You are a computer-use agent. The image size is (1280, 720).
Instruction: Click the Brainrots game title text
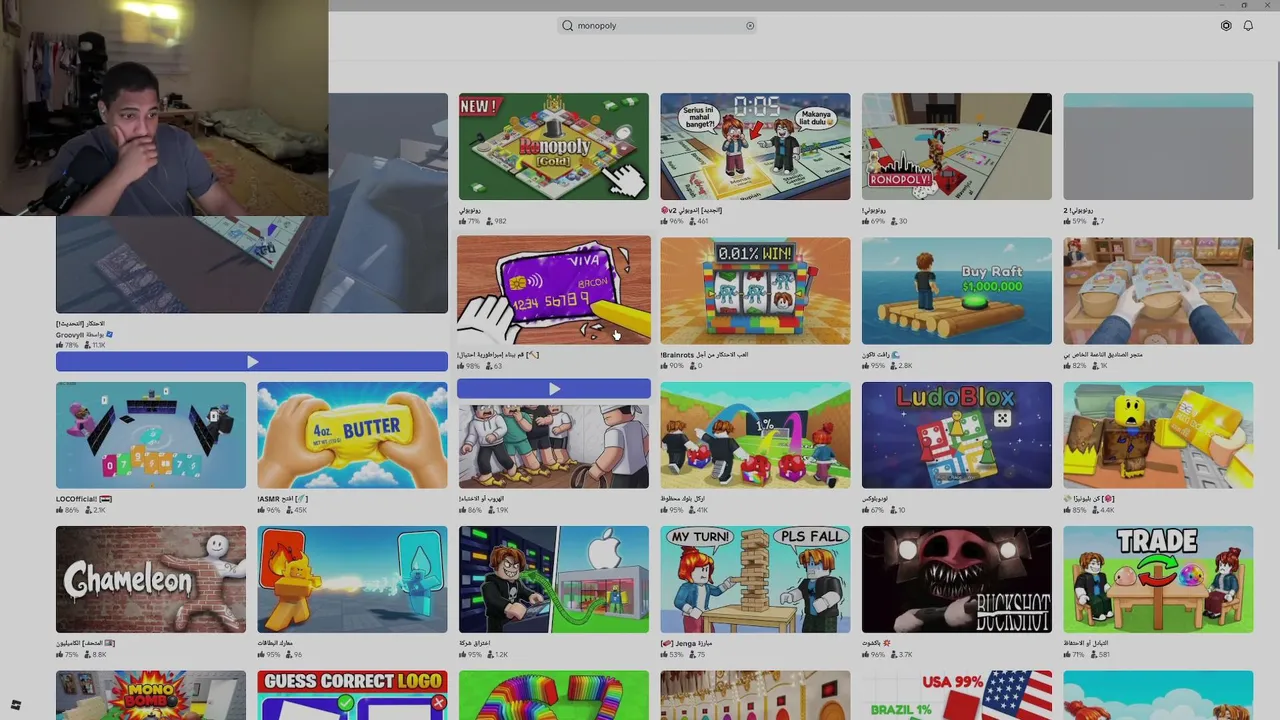tap(704, 355)
